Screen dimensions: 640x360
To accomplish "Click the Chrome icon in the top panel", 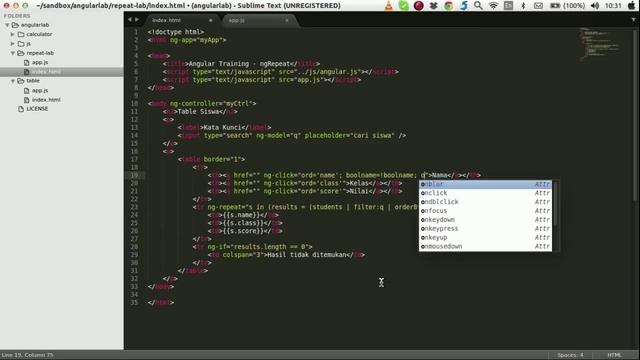I will tap(449, 6).
